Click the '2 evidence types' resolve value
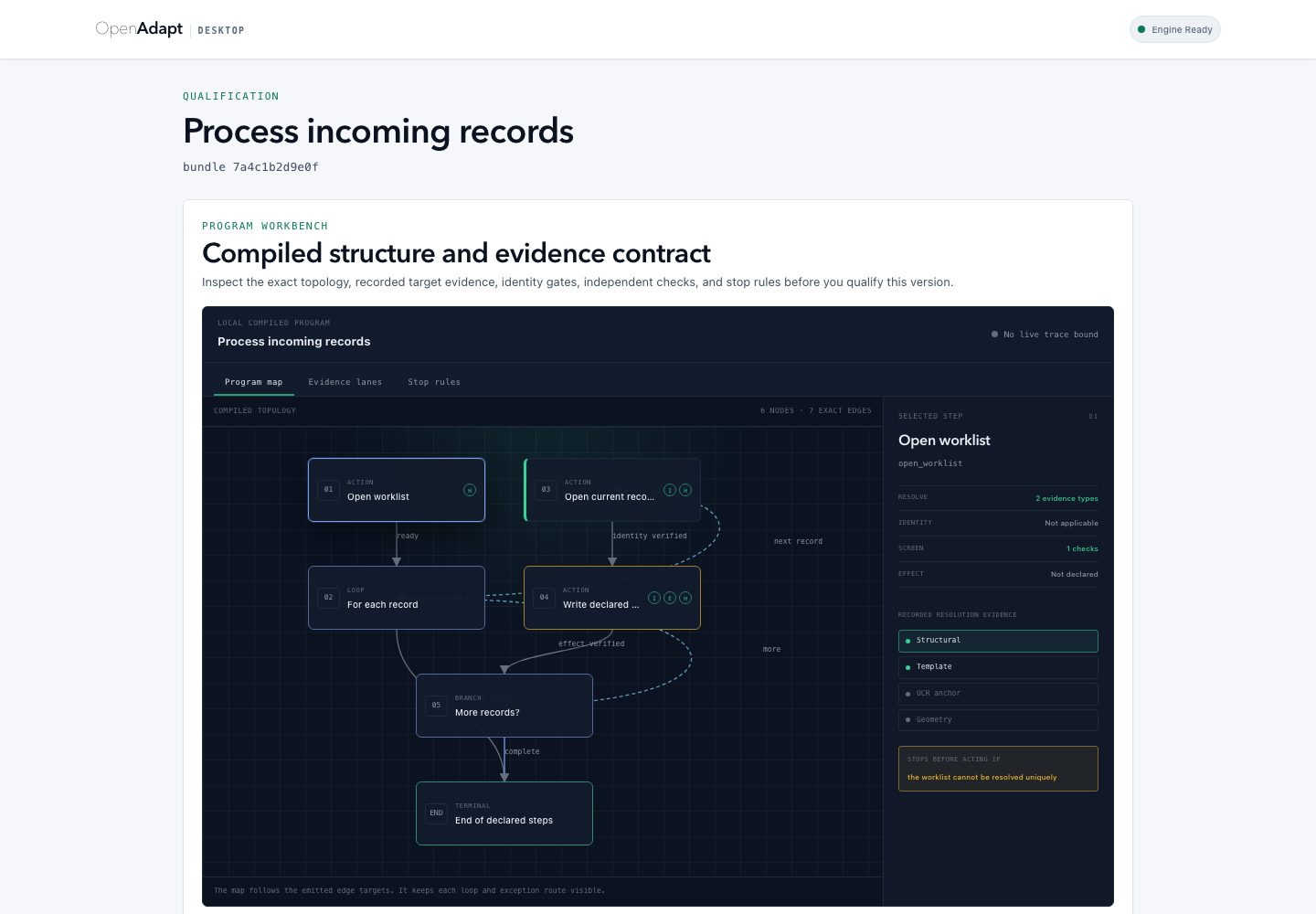This screenshot has height=914, width=1316. pyautogui.click(x=1067, y=498)
